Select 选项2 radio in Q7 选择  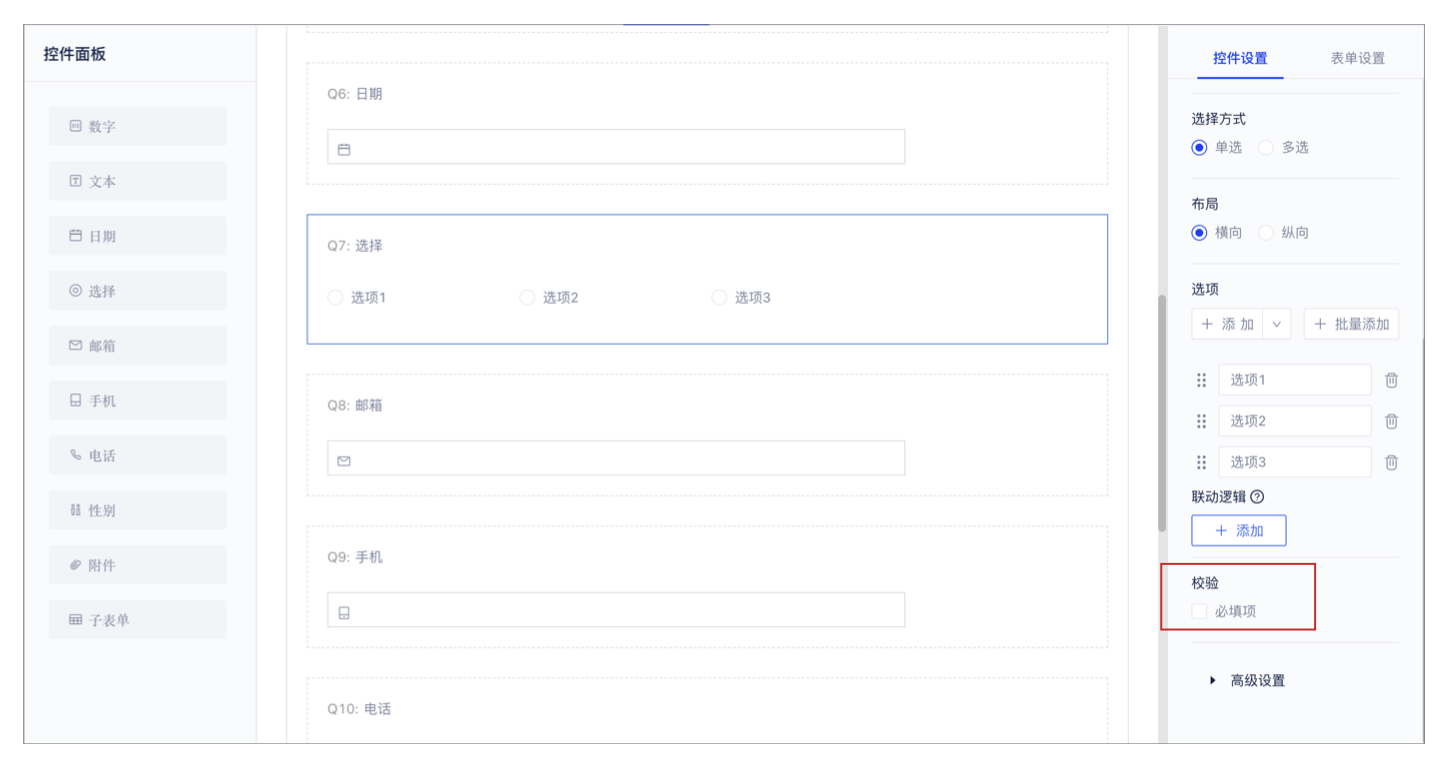coord(527,297)
